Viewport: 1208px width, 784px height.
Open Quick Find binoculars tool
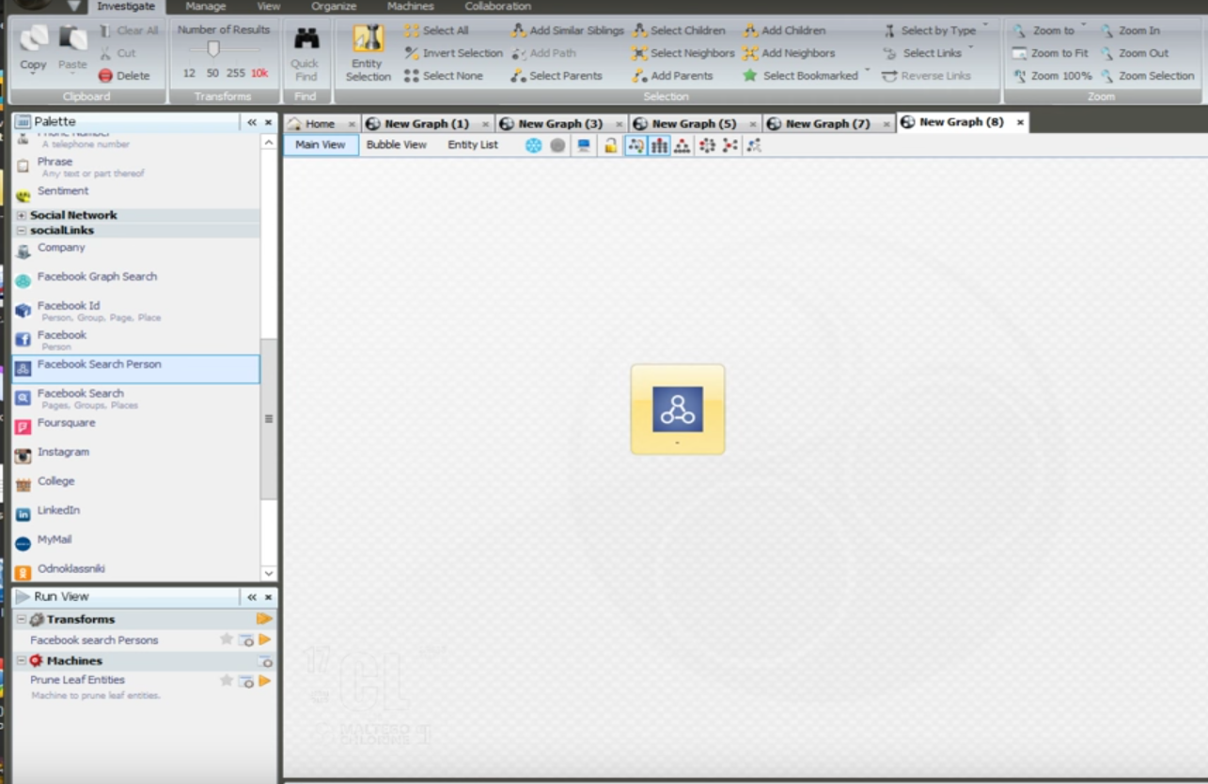click(306, 52)
